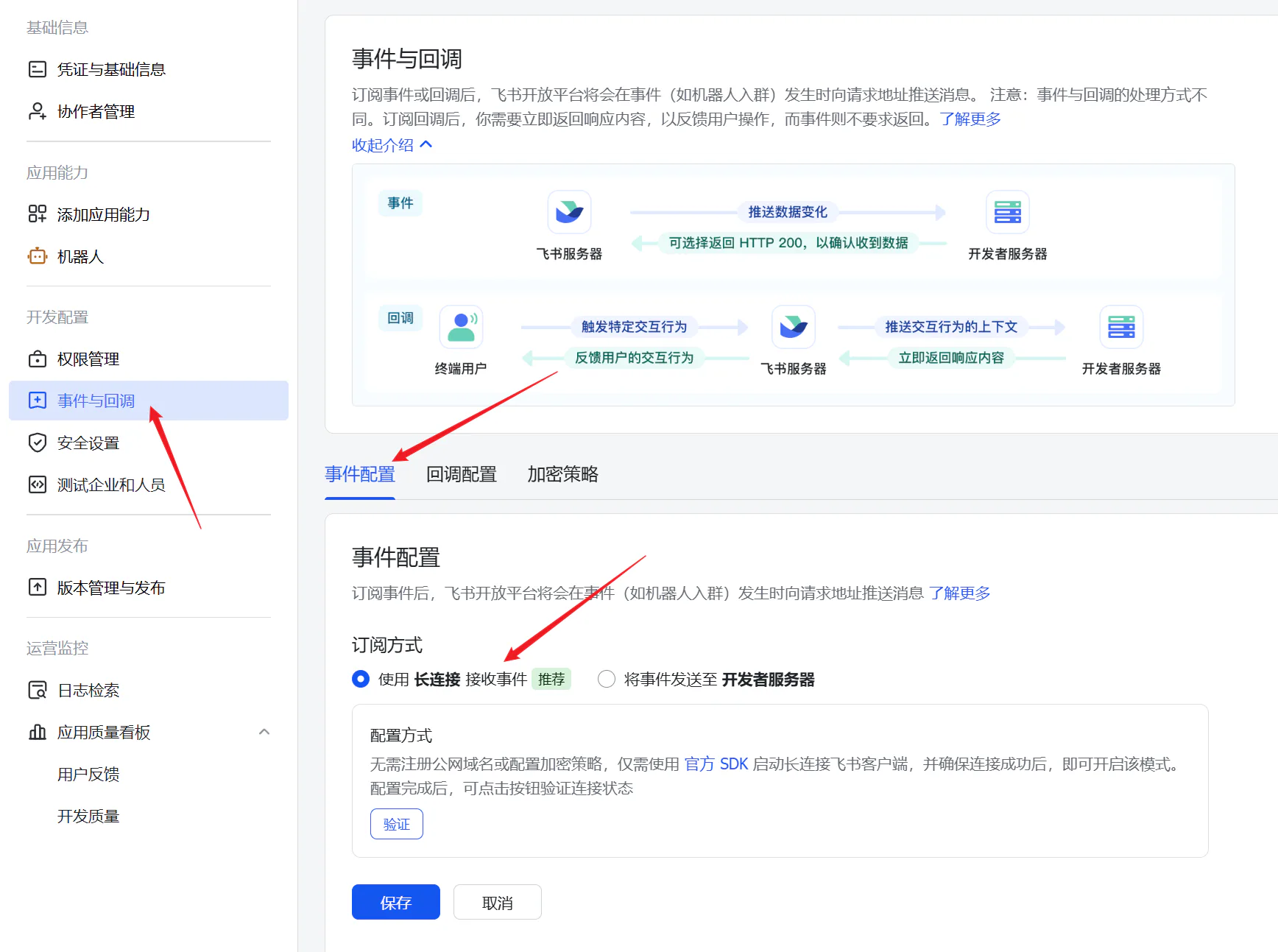This screenshot has width=1278, height=952.
Task: Click the 可选择返回 HTTP 200 flow label
Action: (x=788, y=243)
